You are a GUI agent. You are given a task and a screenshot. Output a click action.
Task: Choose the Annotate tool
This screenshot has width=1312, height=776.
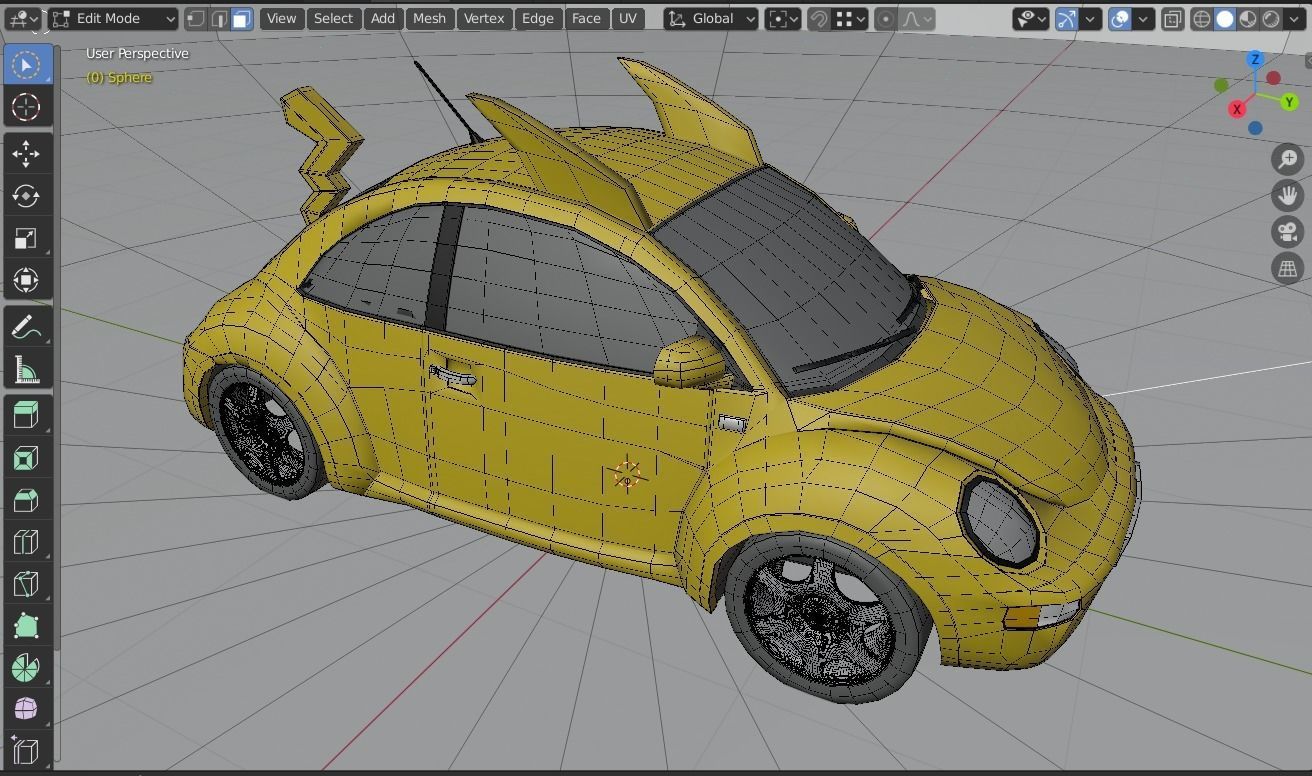tap(26, 327)
